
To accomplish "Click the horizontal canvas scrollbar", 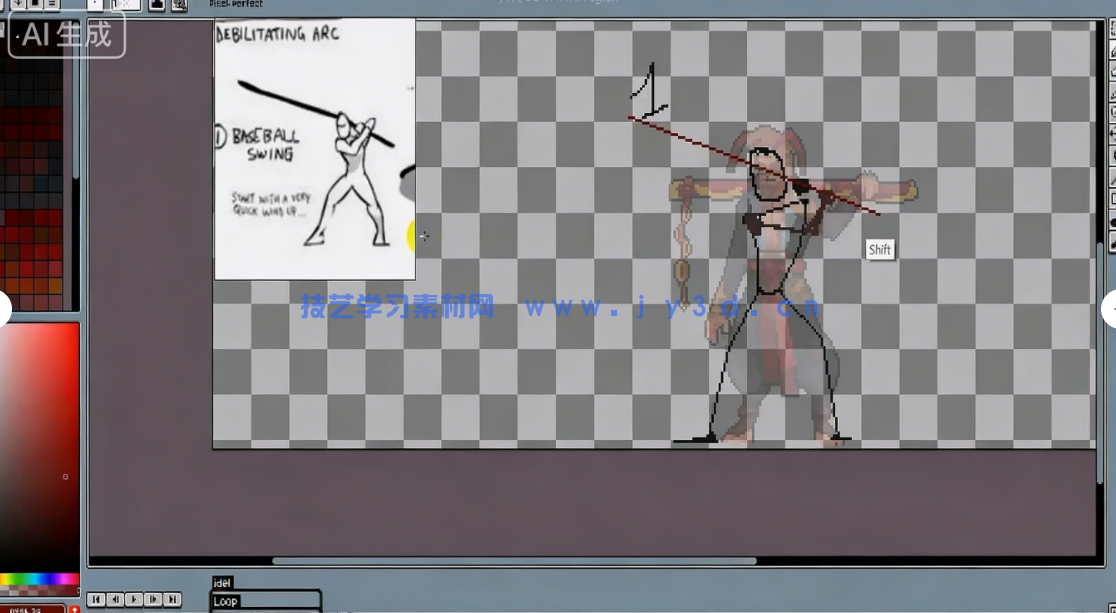I will pyautogui.click(x=514, y=561).
